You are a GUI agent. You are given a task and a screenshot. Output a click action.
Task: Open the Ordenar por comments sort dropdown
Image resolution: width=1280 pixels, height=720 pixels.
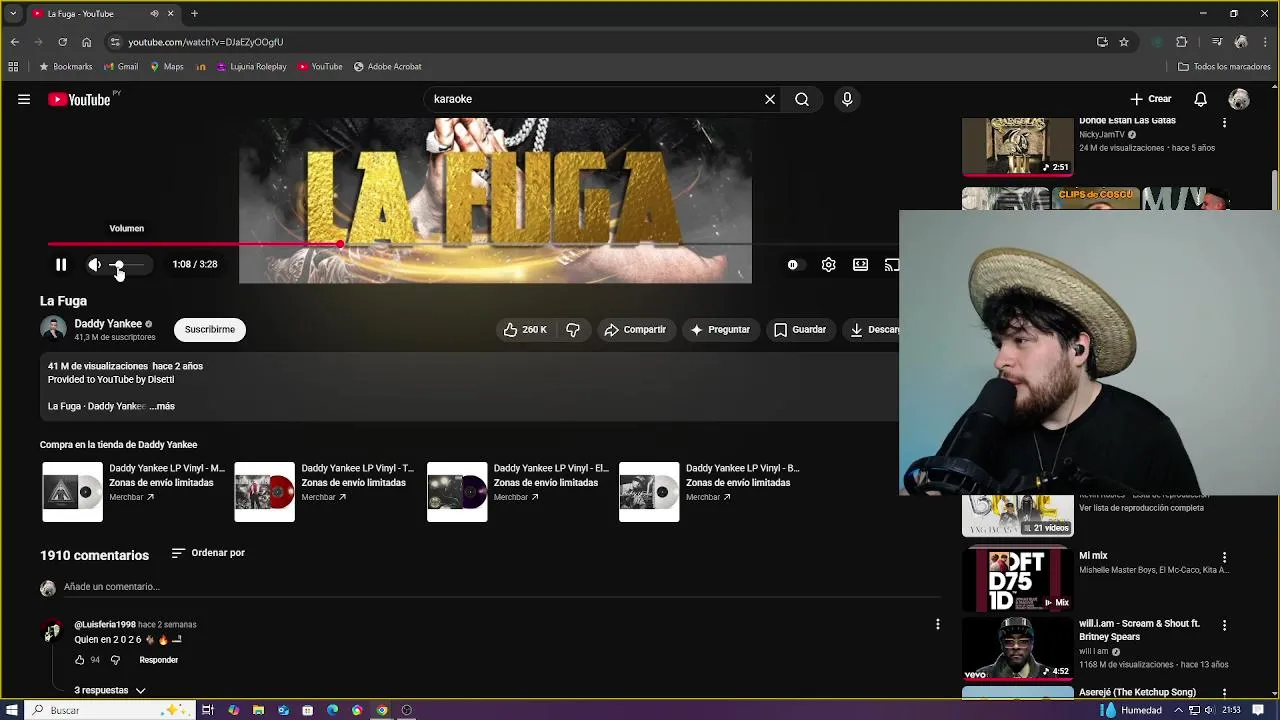point(208,553)
